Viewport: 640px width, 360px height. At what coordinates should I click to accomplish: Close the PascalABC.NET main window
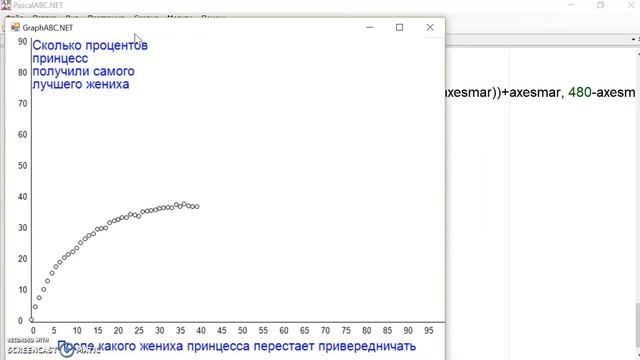click(631, 5)
